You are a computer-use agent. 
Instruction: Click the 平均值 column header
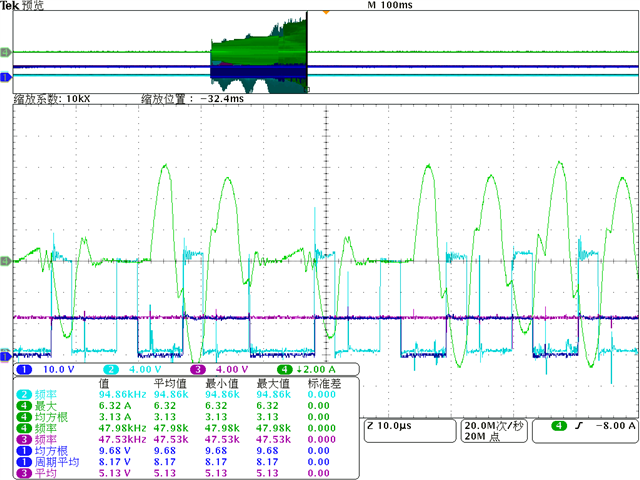170,384
